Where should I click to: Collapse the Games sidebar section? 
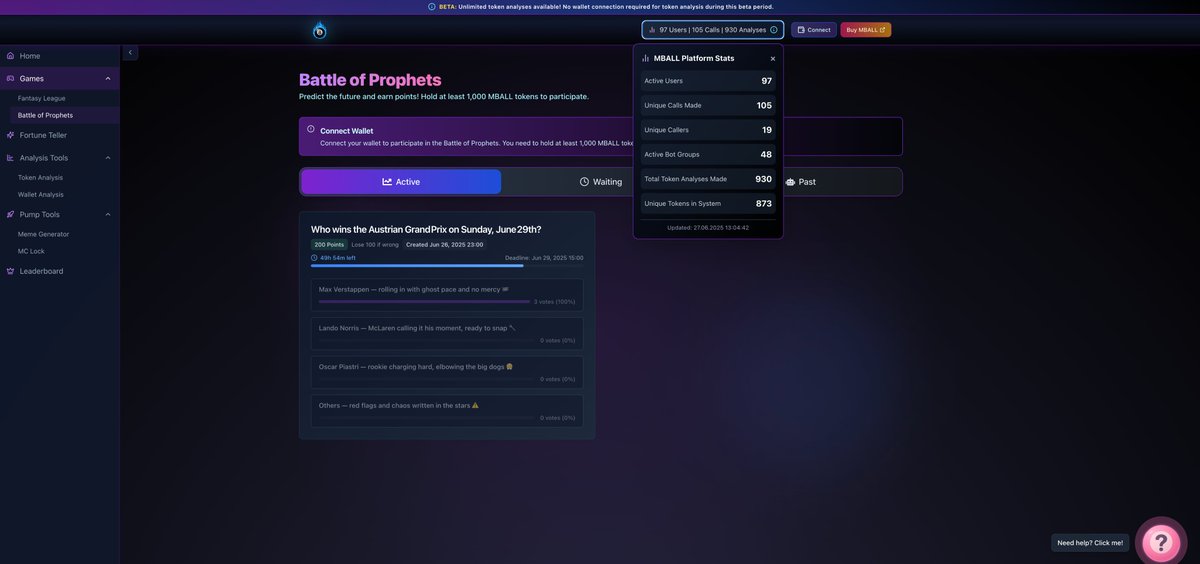108,78
